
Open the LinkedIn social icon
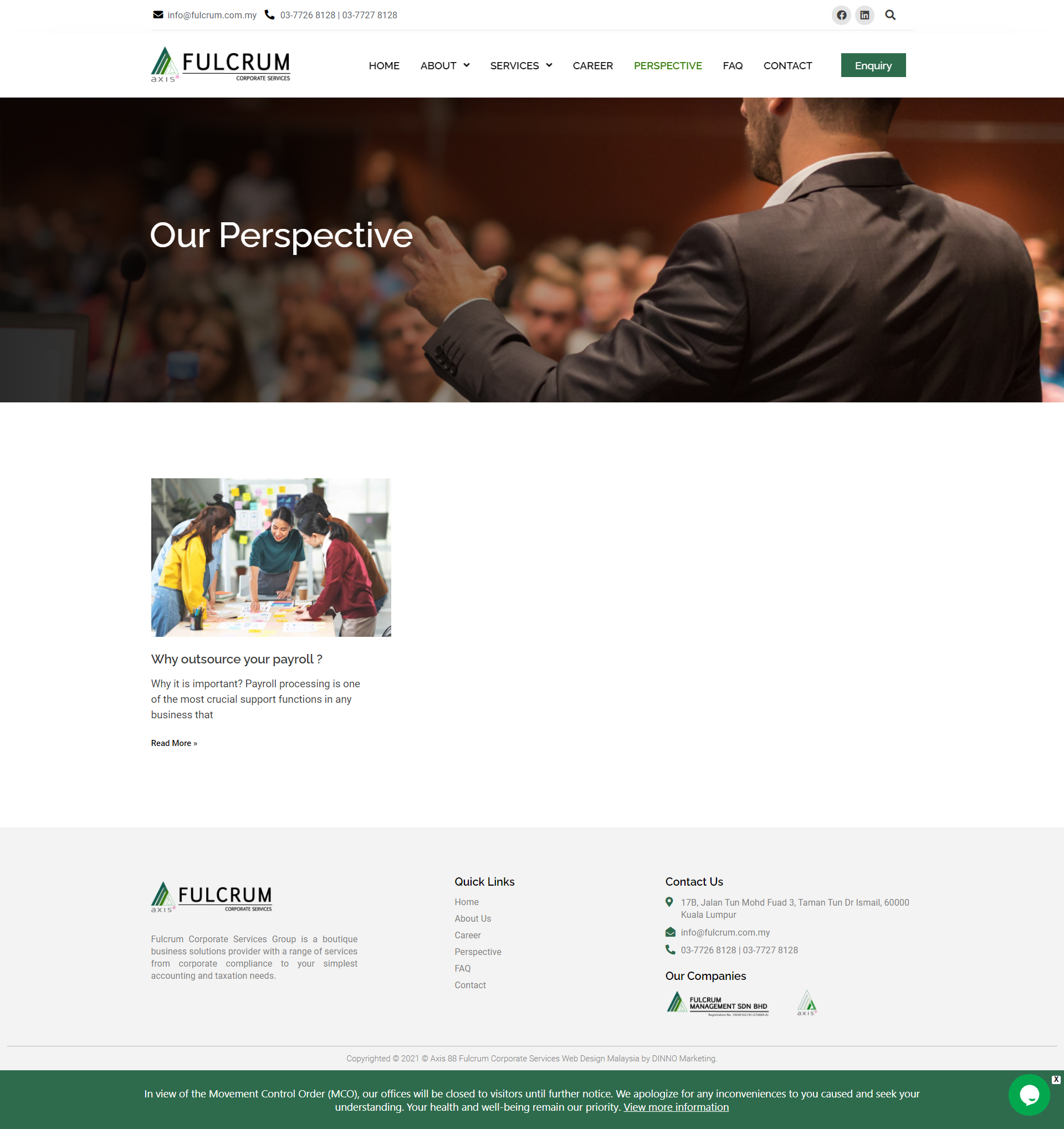tap(864, 16)
